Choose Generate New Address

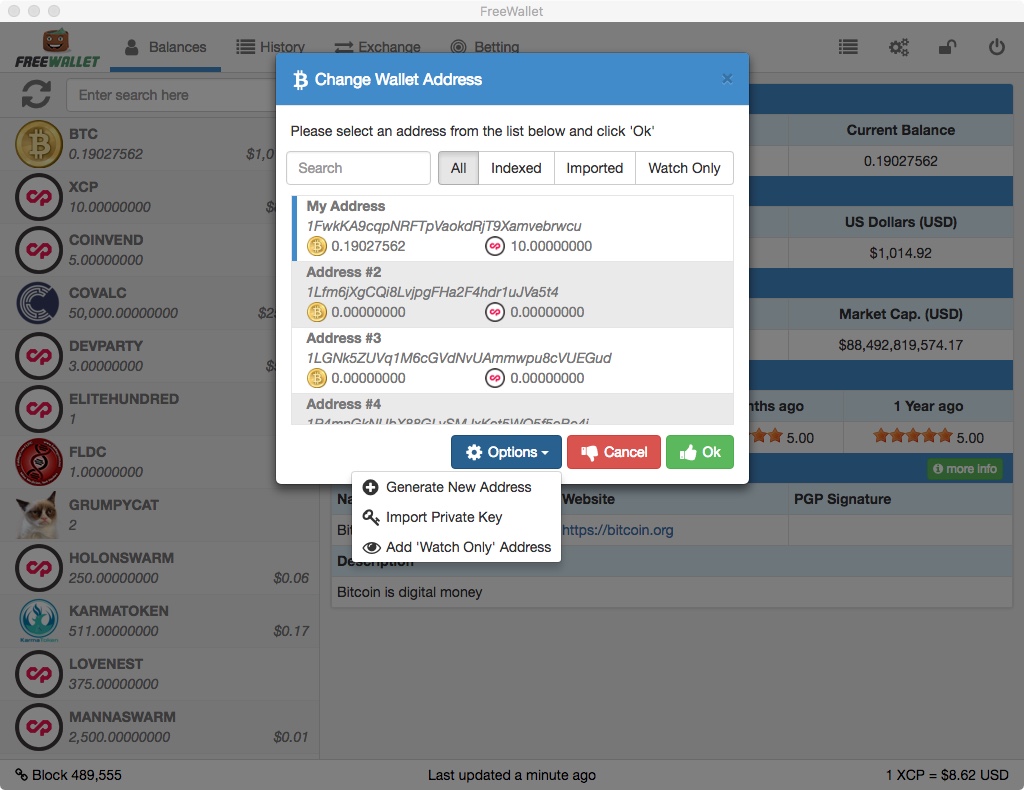point(456,487)
